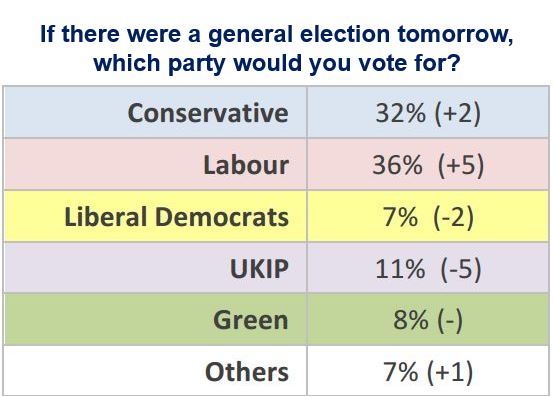This screenshot has width=553, height=398.
Task: Click the Conservative 32% (+2) value
Action: (x=428, y=113)
